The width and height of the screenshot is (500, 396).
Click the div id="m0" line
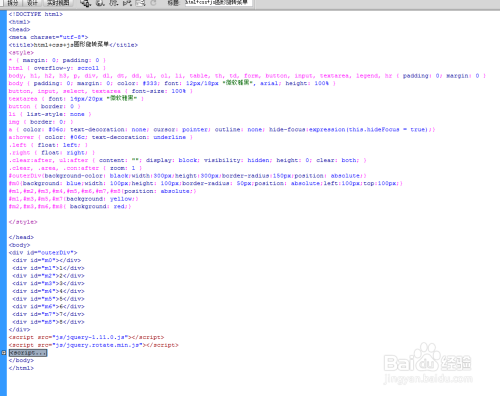pos(47,260)
